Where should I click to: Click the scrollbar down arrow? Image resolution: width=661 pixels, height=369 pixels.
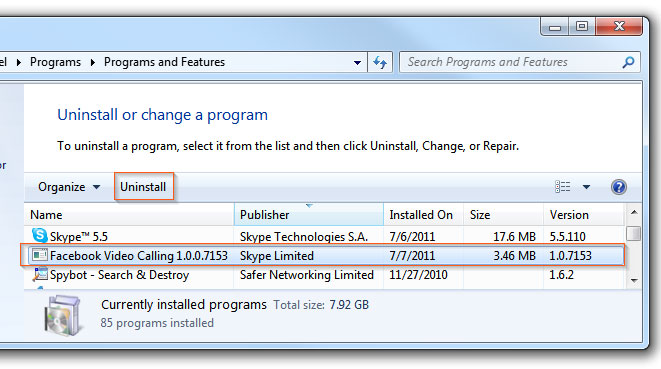[634, 280]
